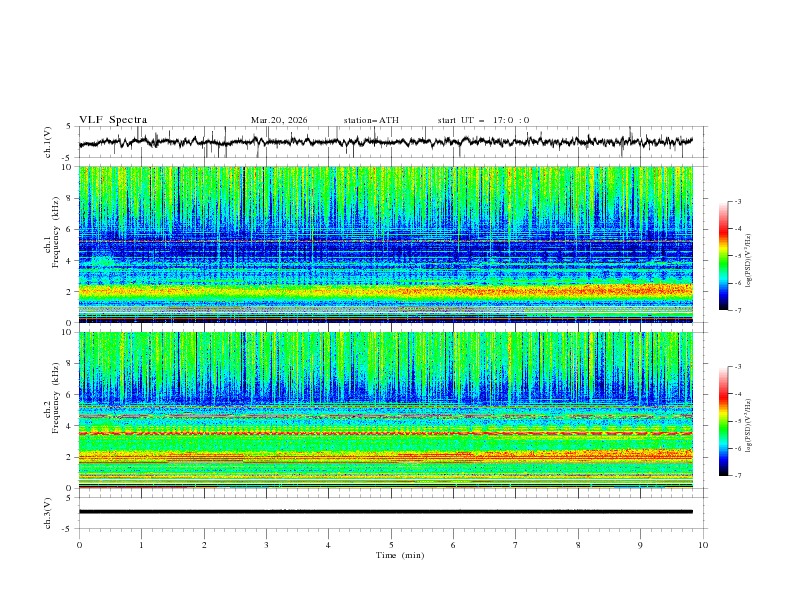Click the VLF Spectra title text

113,120
